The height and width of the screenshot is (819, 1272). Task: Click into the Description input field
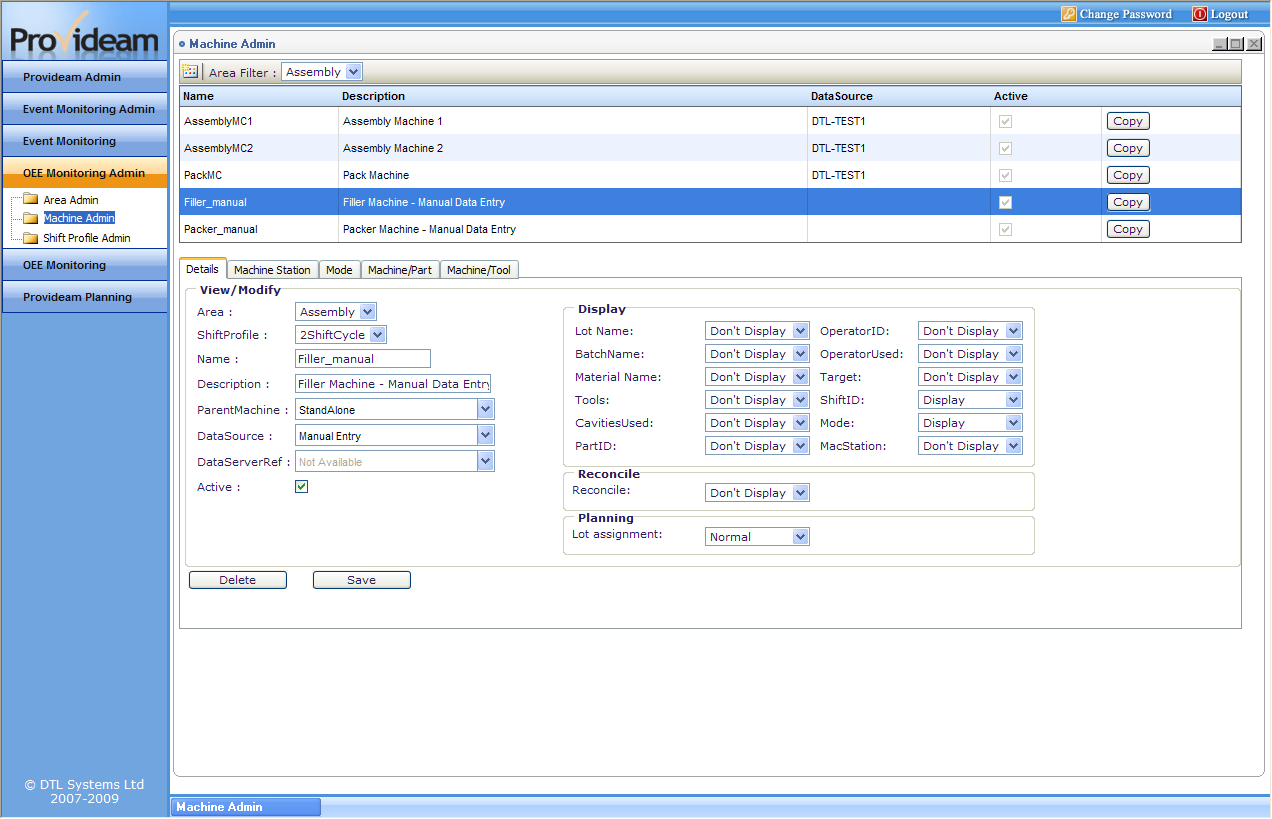pyautogui.click(x=393, y=384)
